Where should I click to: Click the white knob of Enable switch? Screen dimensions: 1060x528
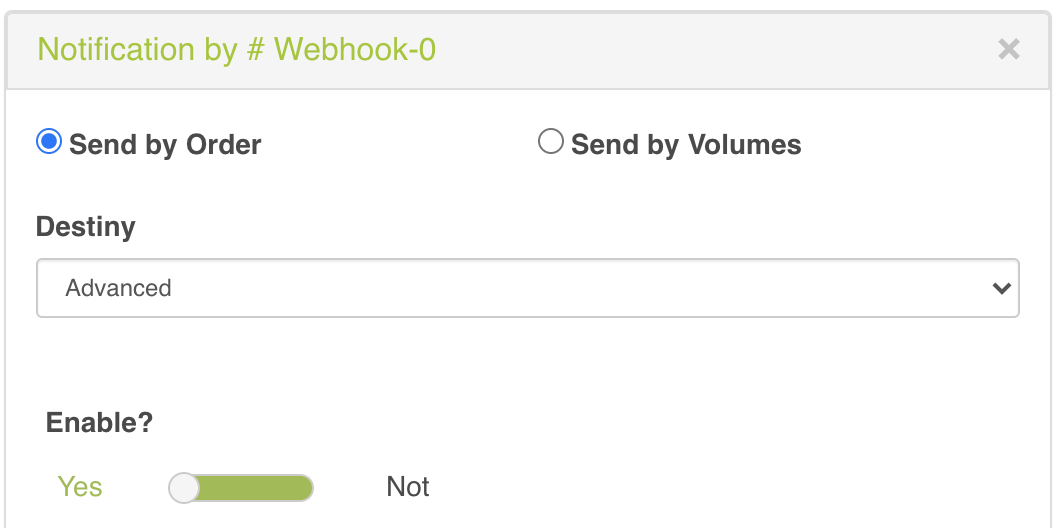(x=185, y=488)
